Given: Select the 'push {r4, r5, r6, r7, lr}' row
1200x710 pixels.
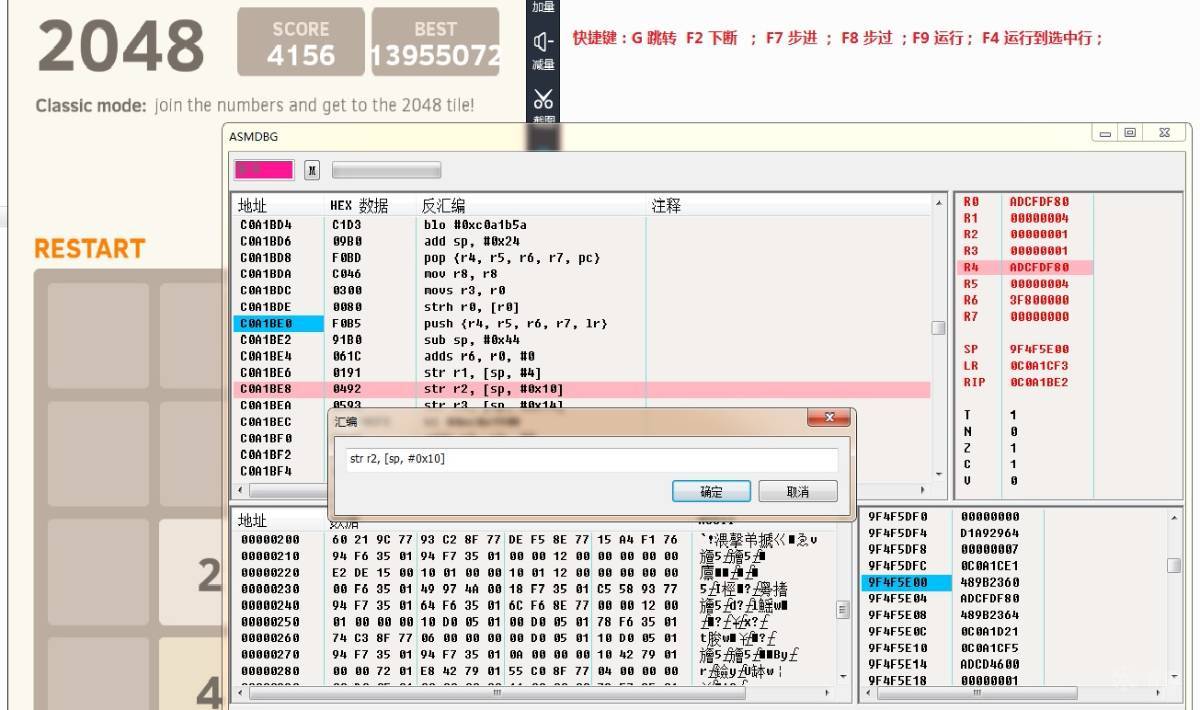Looking at the screenshot, I should pos(582,324).
